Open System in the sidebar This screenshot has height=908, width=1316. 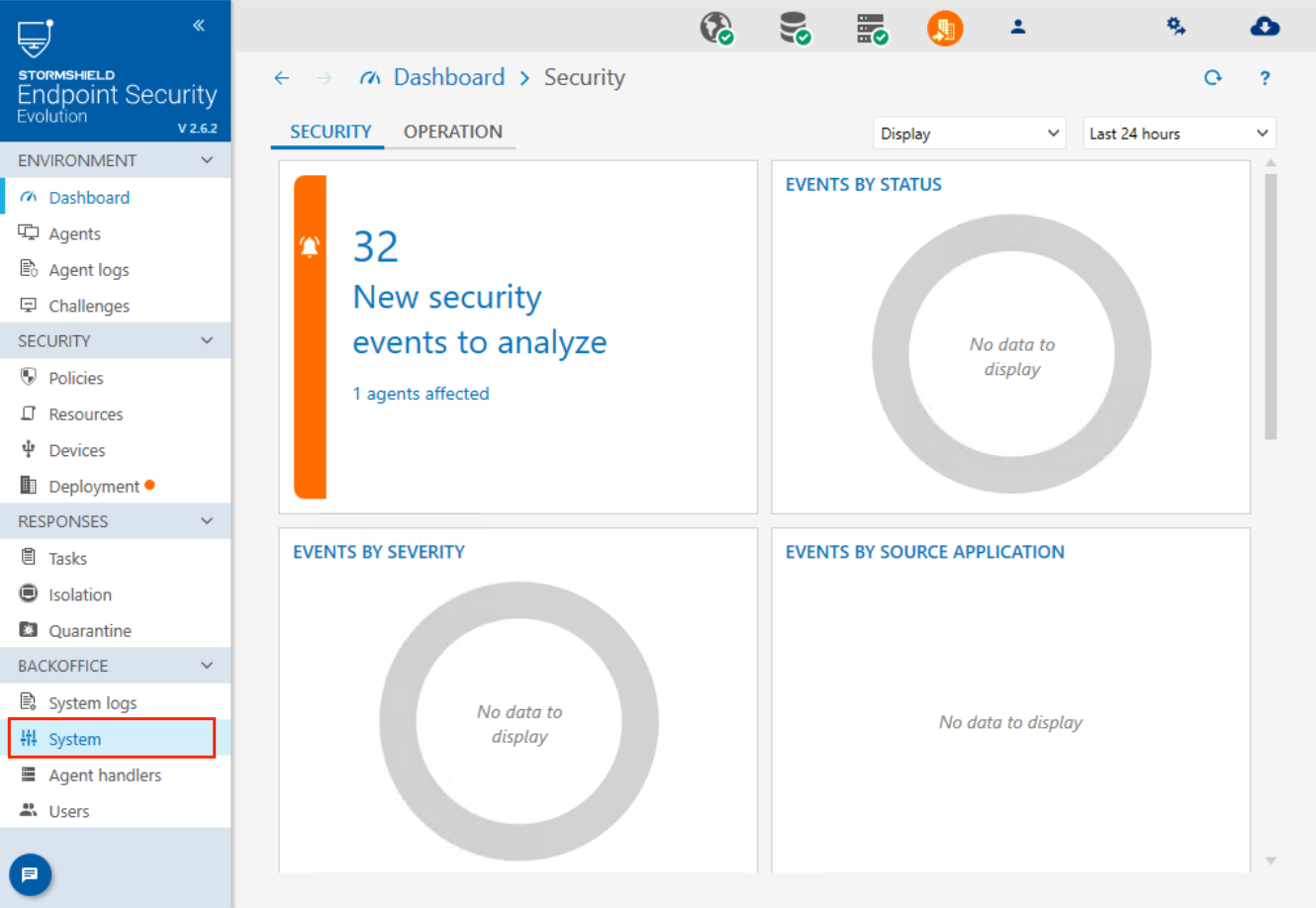click(75, 739)
